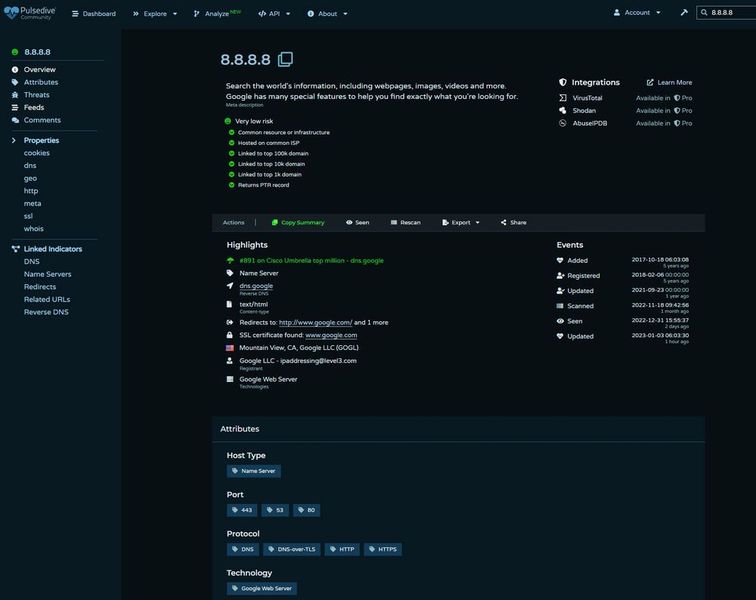Open the Cisco Umbrella top million highlight
The height and width of the screenshot is (600, 756).
(x=311, y=260)
